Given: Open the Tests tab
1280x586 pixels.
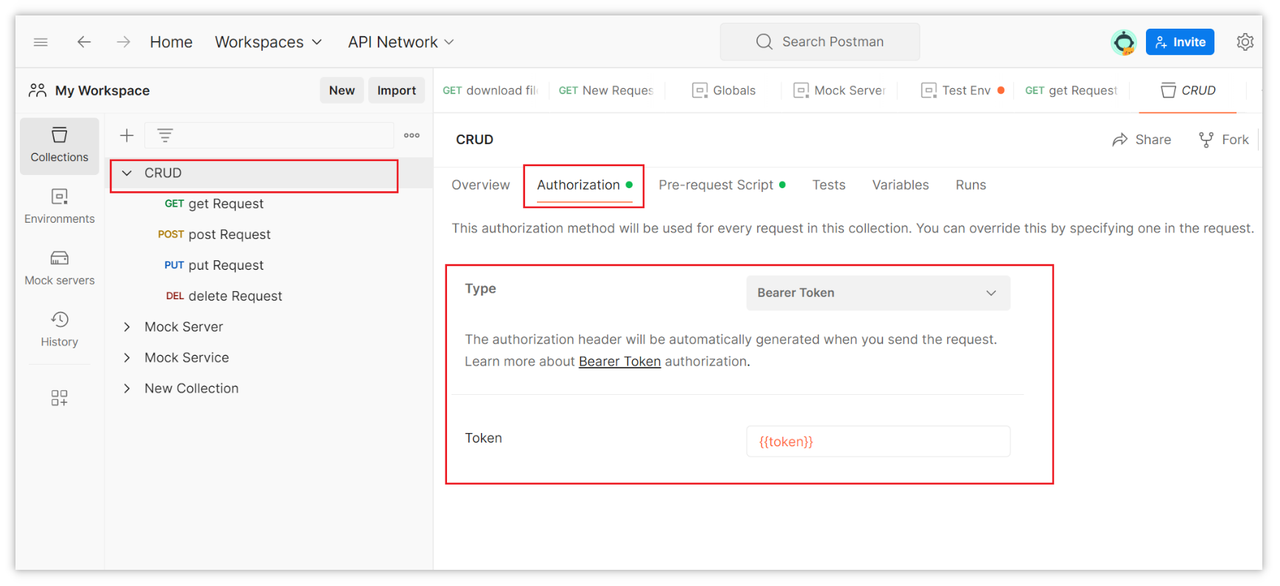Looking at the screenshot, I should coord(829,185).
